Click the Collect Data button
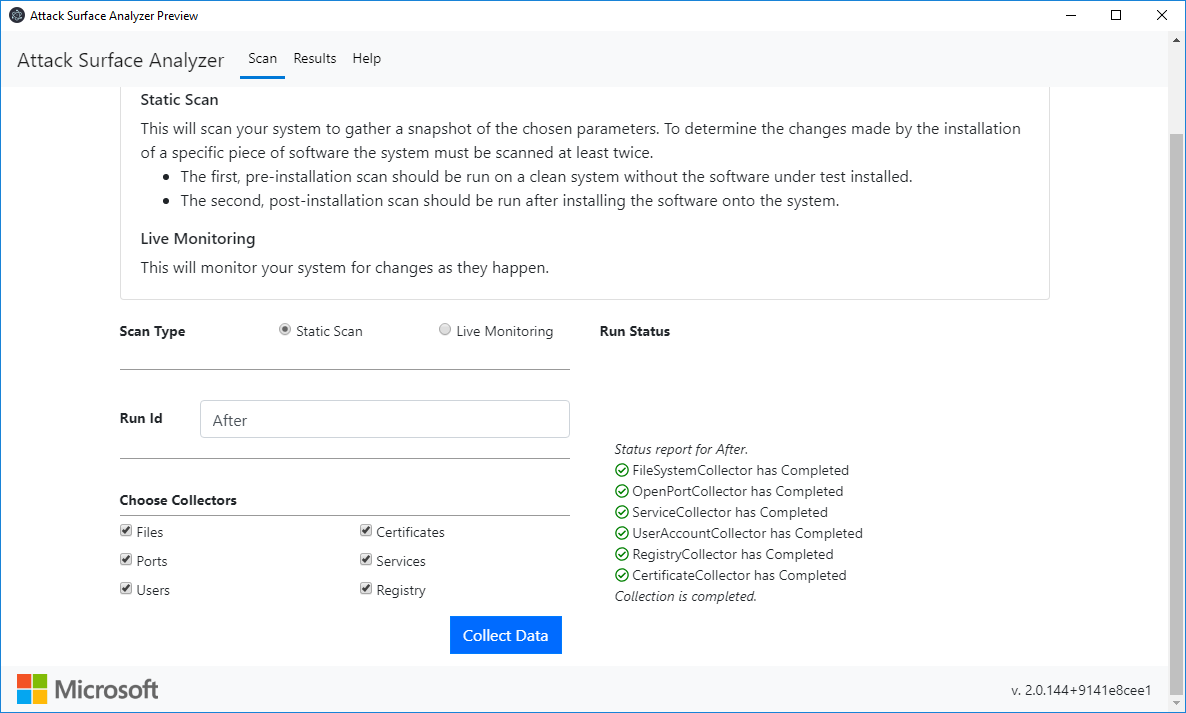Screen dimensions: 1186x713 505,635
